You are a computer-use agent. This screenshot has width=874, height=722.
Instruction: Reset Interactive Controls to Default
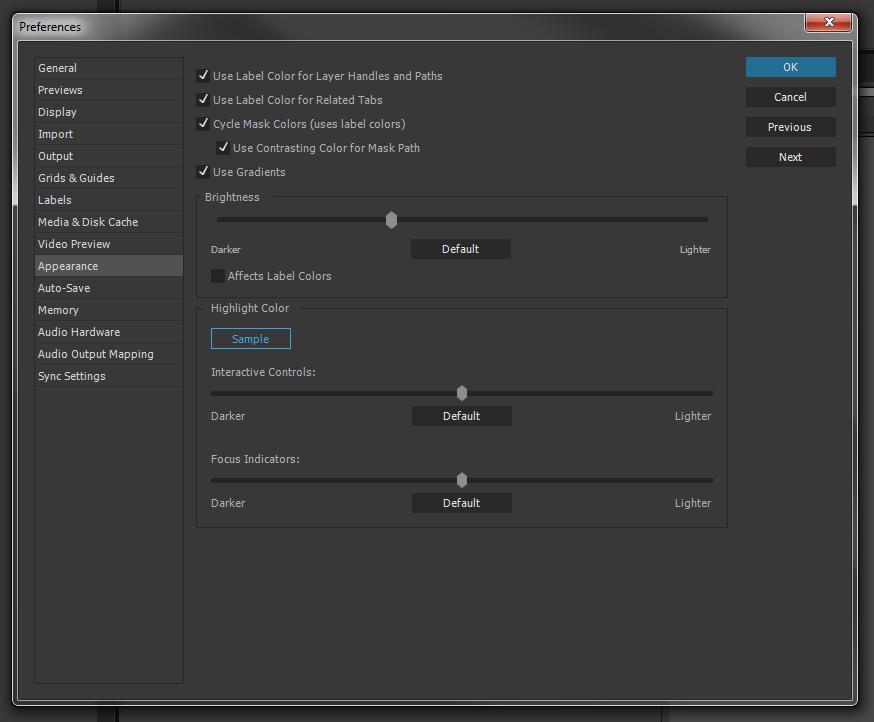click(x=462, y=416)
